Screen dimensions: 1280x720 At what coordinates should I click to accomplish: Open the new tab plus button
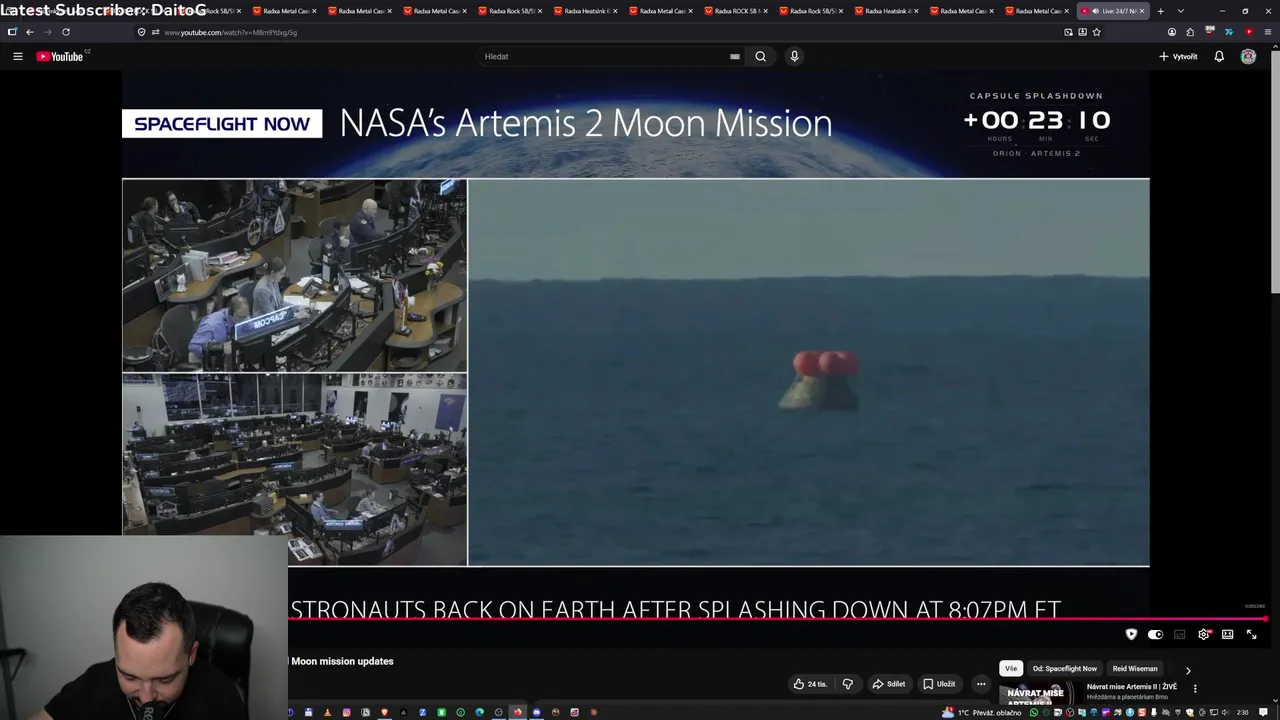[x=1160, y=11]
